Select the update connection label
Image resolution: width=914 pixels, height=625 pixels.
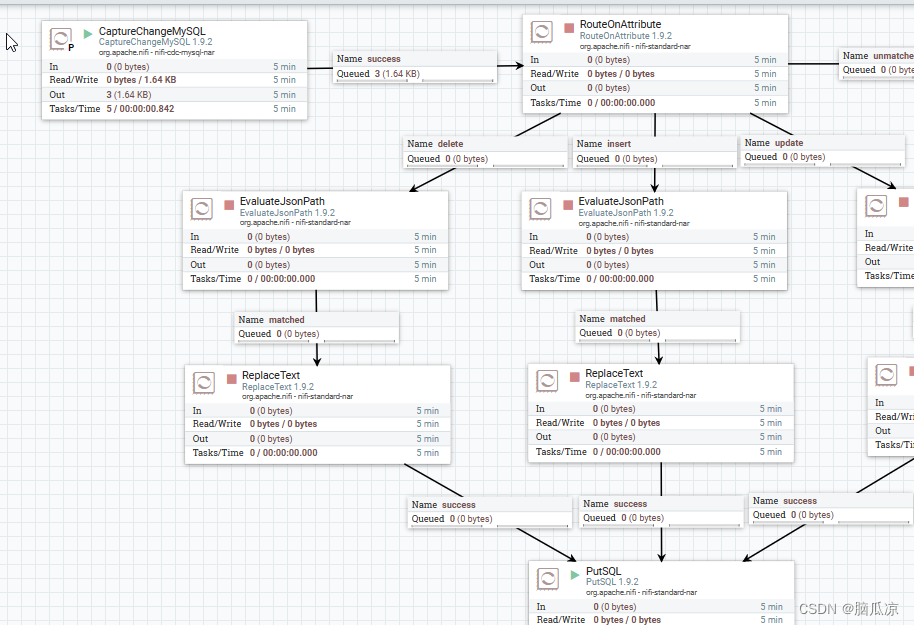(823, 150)
